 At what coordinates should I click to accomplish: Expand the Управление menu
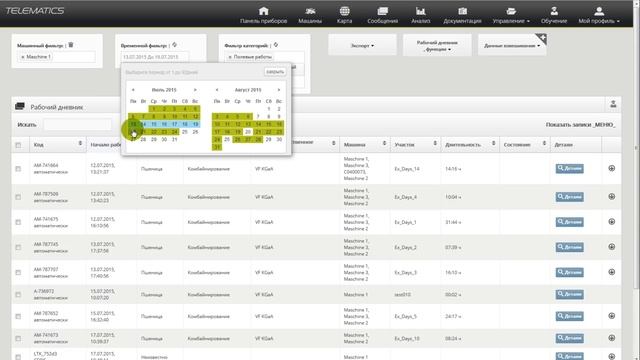coord(511,15)
